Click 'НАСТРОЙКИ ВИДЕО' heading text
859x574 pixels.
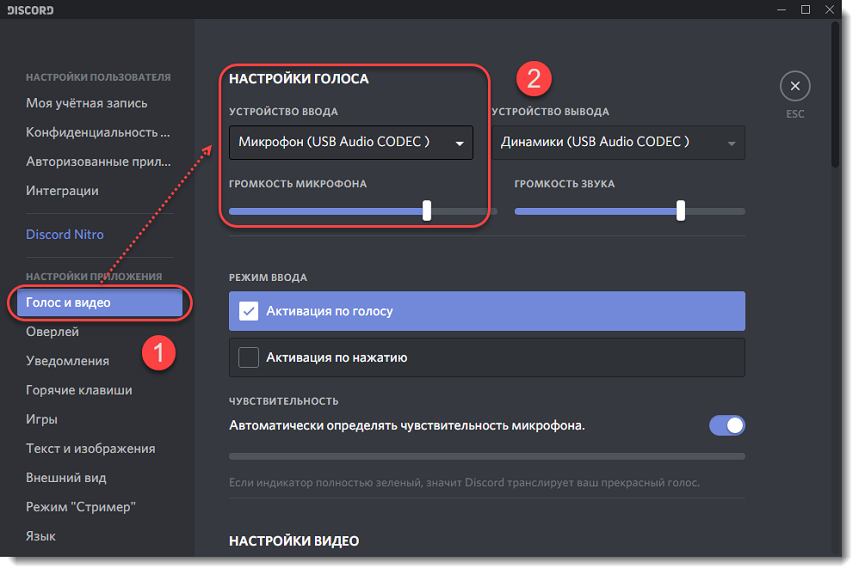(294, 541)
